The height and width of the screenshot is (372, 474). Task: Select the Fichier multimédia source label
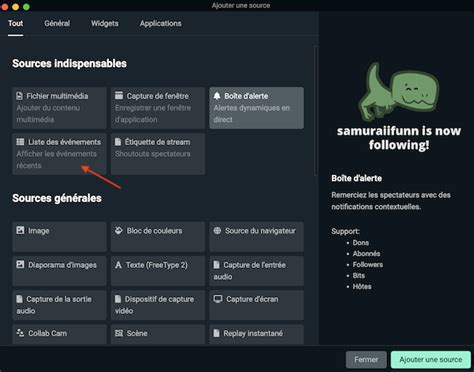tap(57, 96)
